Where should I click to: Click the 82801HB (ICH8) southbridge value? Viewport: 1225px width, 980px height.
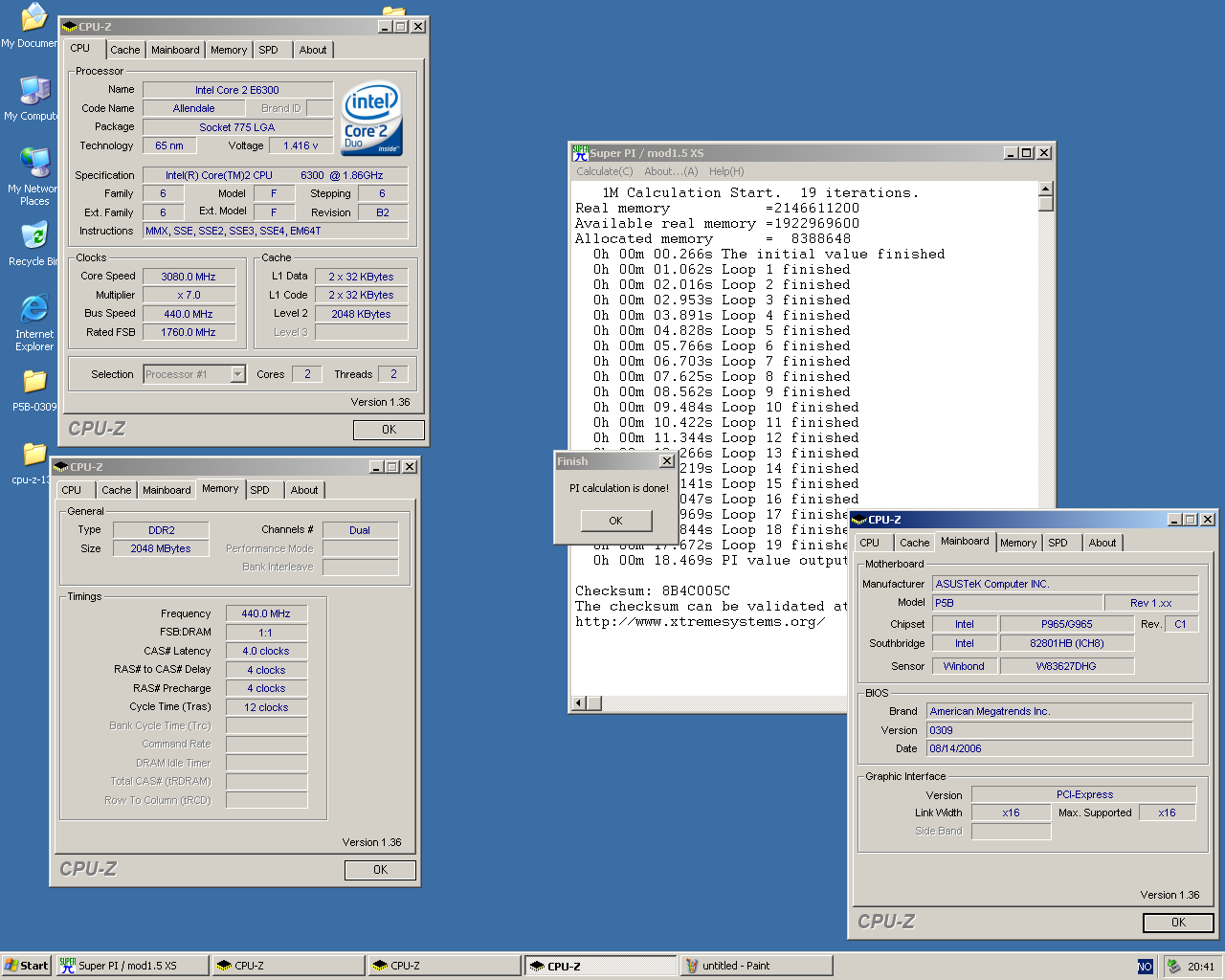pyautogui.click(x=1067, y=643)
